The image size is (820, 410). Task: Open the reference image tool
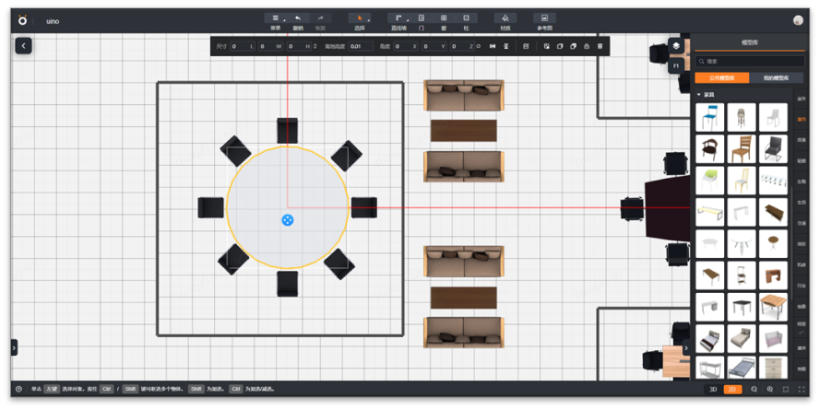coord(544,18)
